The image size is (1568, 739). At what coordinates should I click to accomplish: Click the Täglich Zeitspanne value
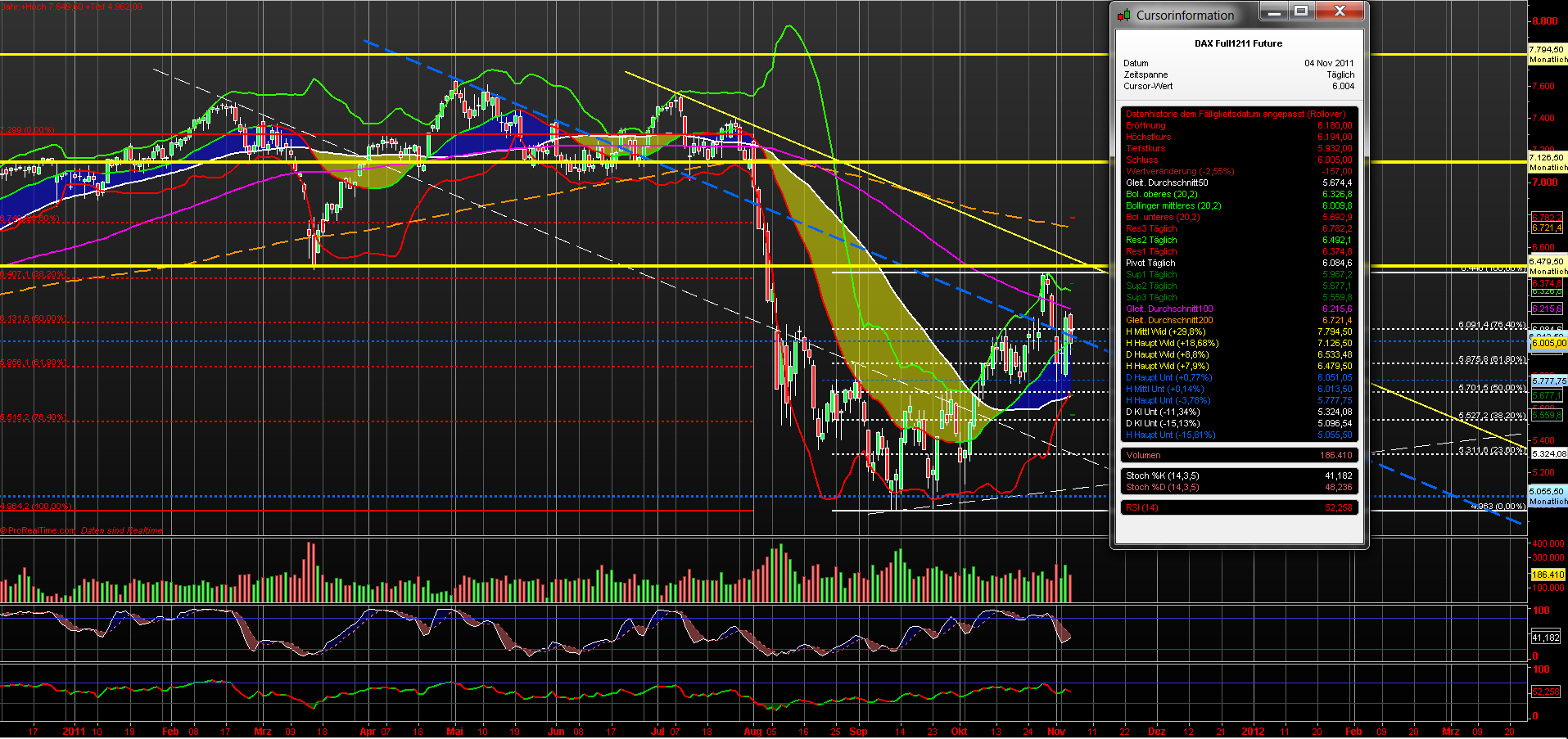1343,74
